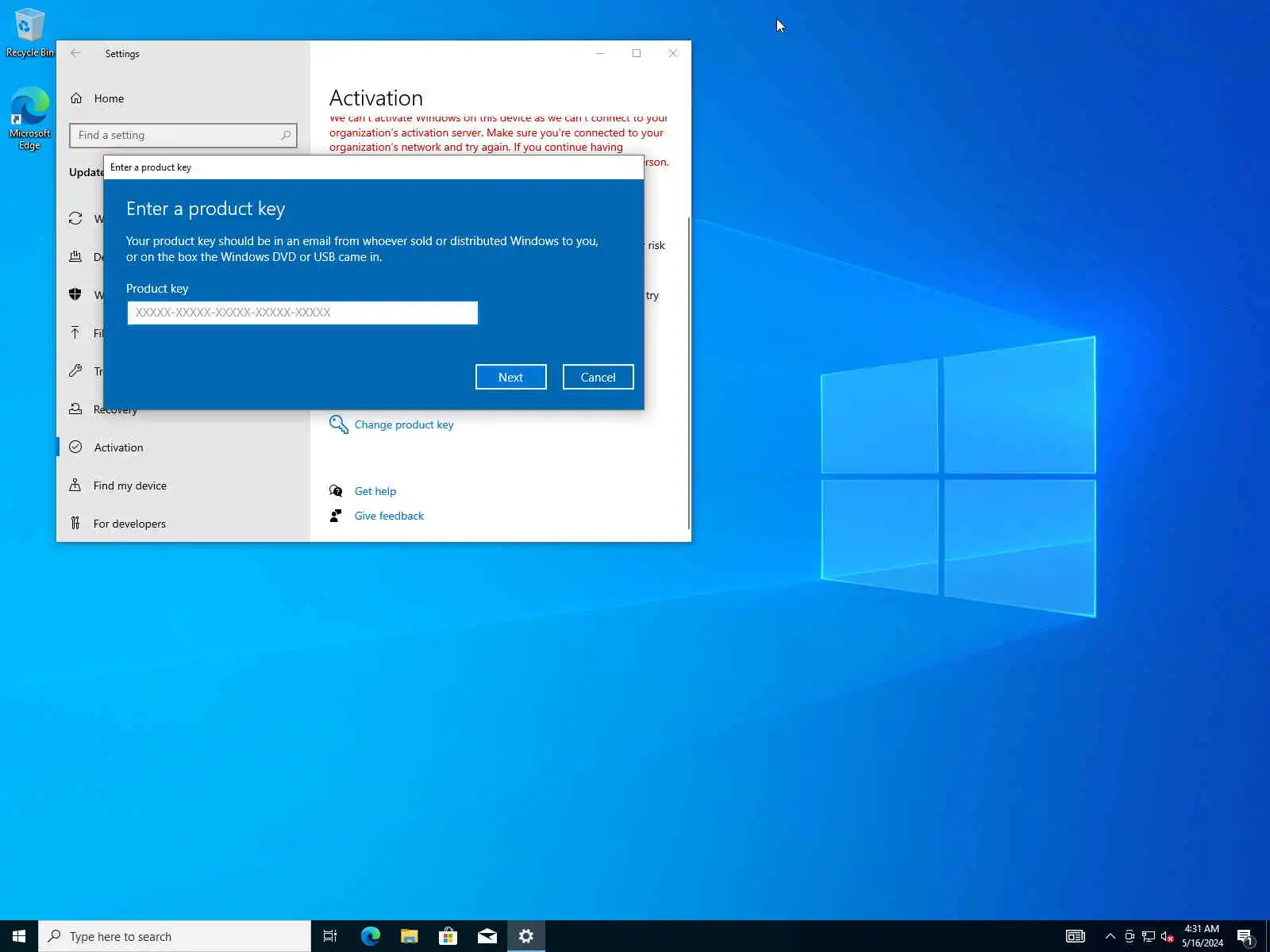
Task: Click the taskbar Type here to search box
Action: 175,936
